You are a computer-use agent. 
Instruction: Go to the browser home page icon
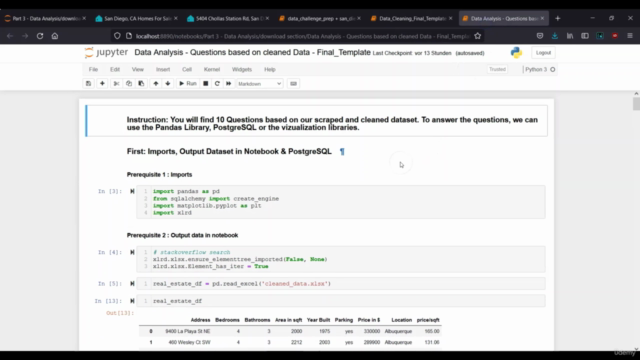coord(55,36)
